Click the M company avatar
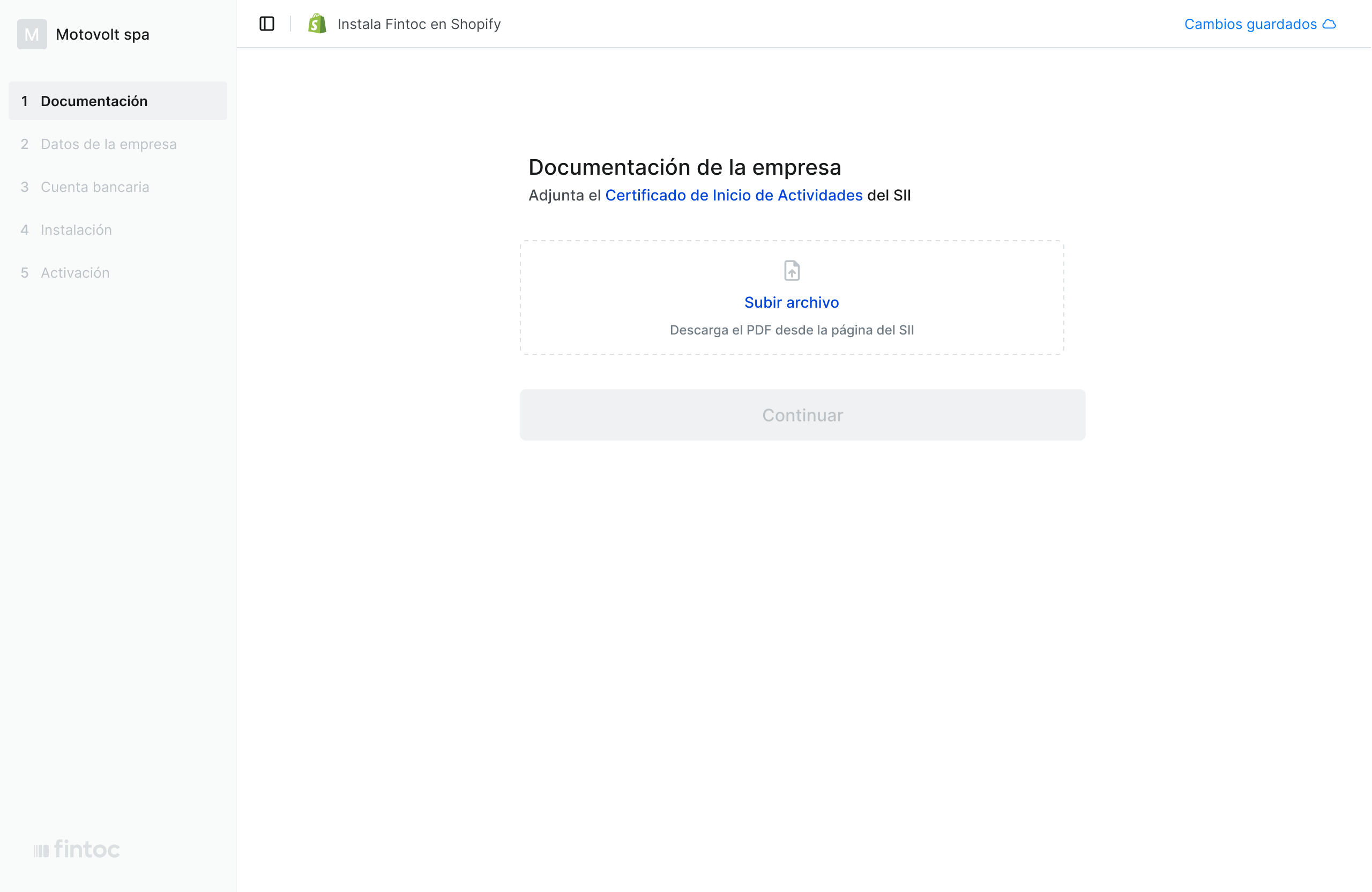Screen dimensions: 1372x892 pyautogui.click(x=32, y=35)
